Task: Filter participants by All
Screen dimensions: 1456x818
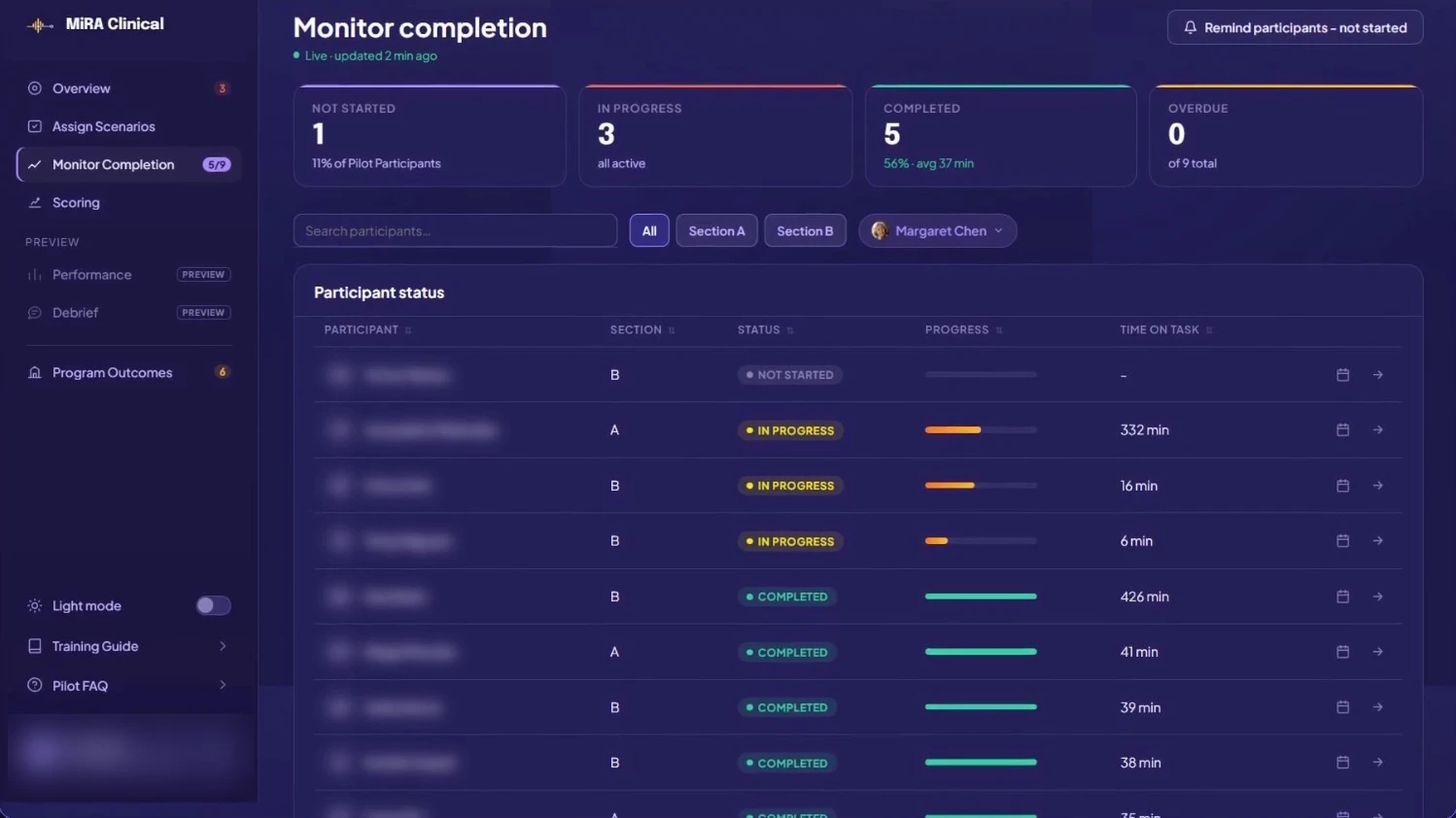Action: tap(649, 230)
